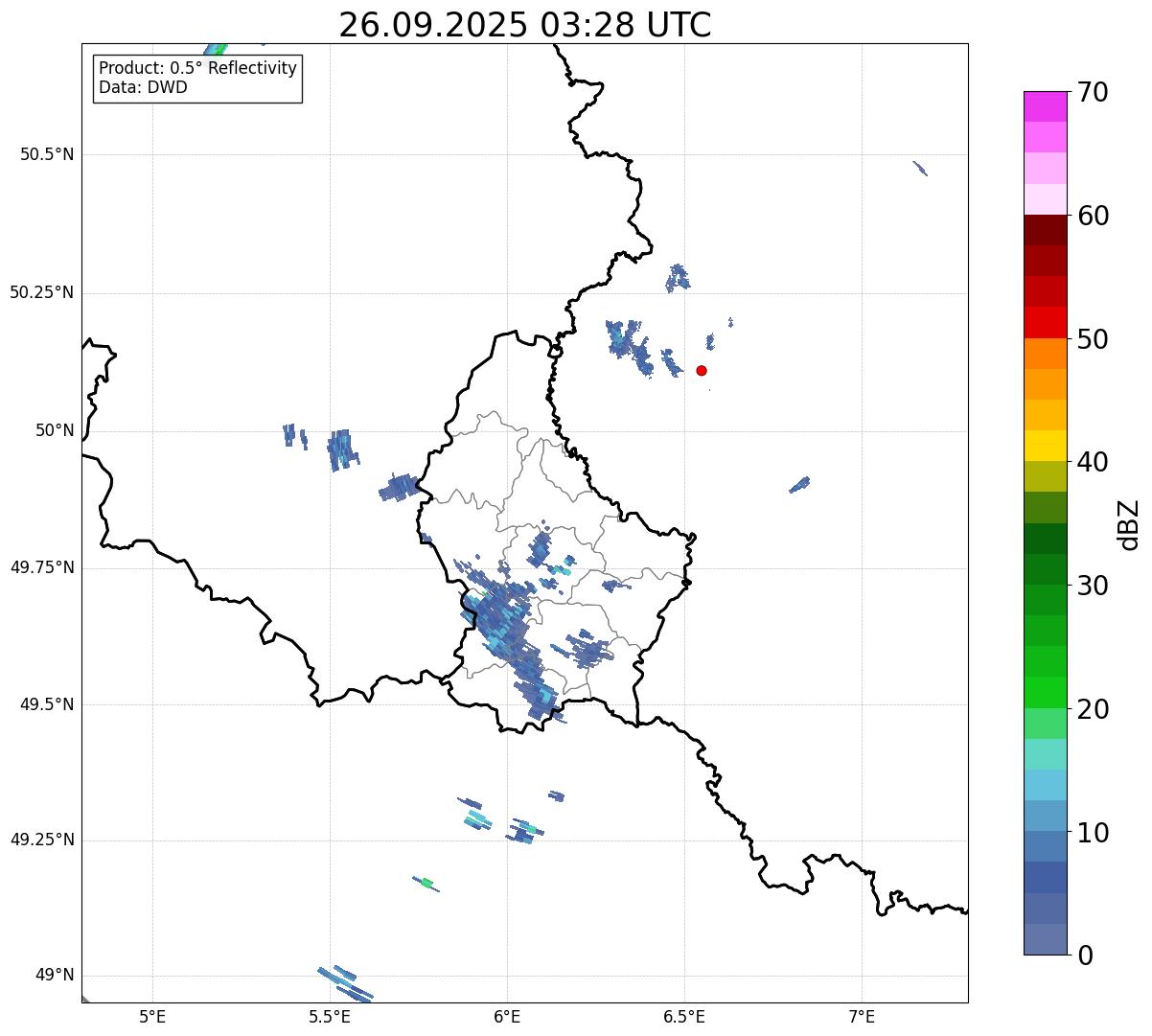Click the 50.25°N latitude label

pos(41,292)
